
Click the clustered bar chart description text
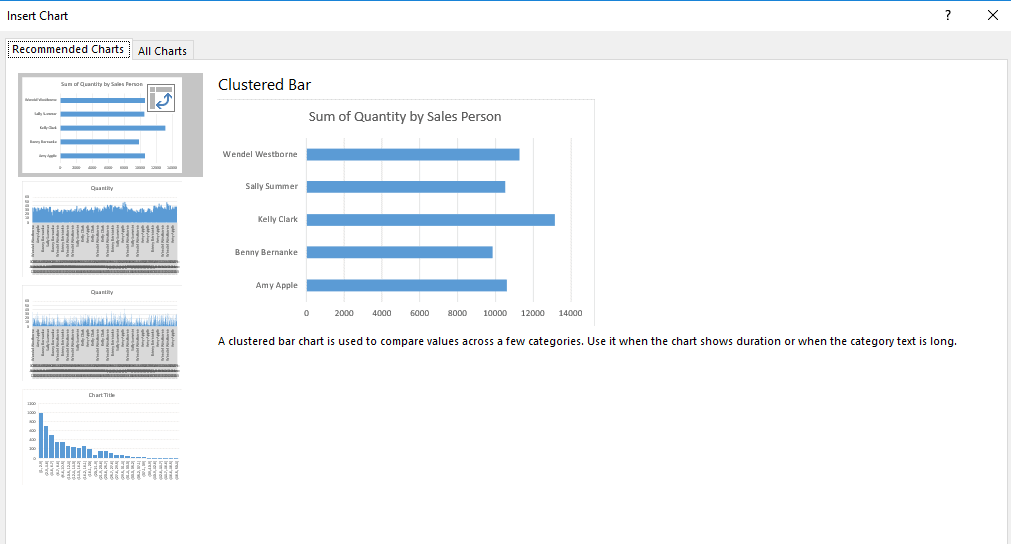tap(587, 341)
